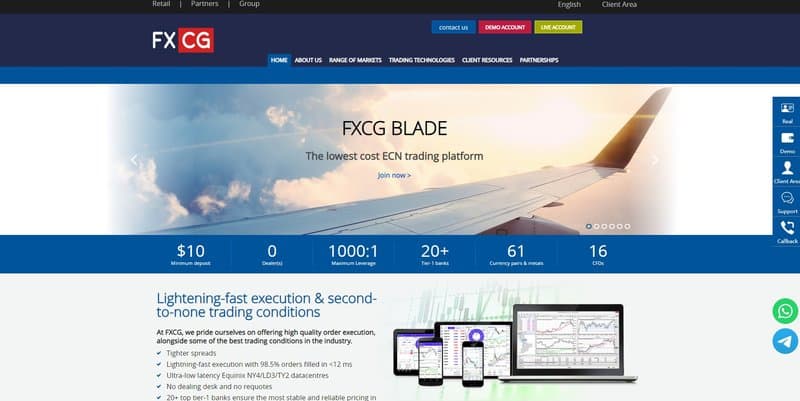
Task: Open a Demo Account
Action: pos(505,27)
